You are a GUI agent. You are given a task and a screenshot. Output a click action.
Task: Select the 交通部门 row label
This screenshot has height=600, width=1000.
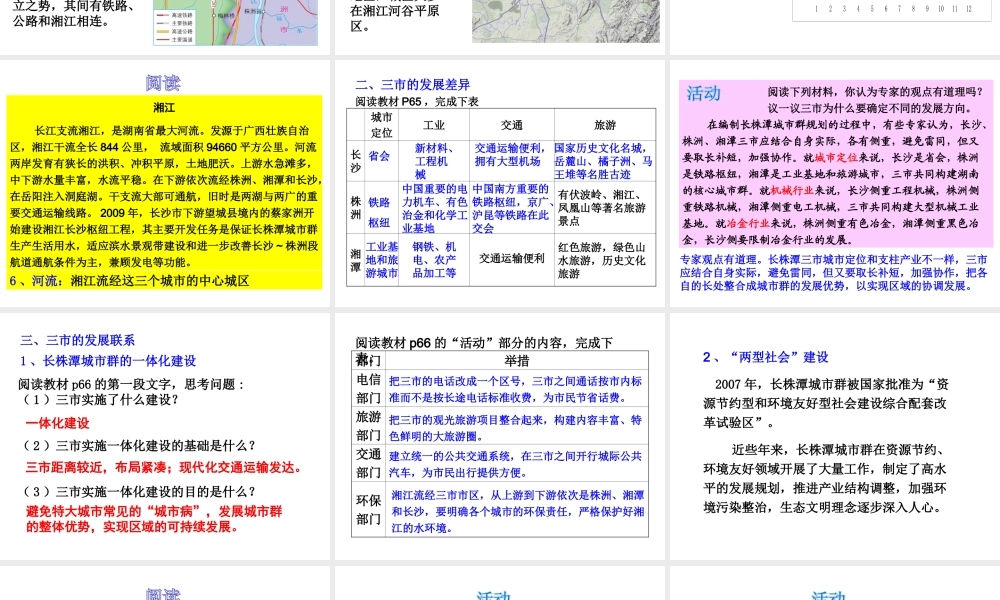click(x=368, y=464)
